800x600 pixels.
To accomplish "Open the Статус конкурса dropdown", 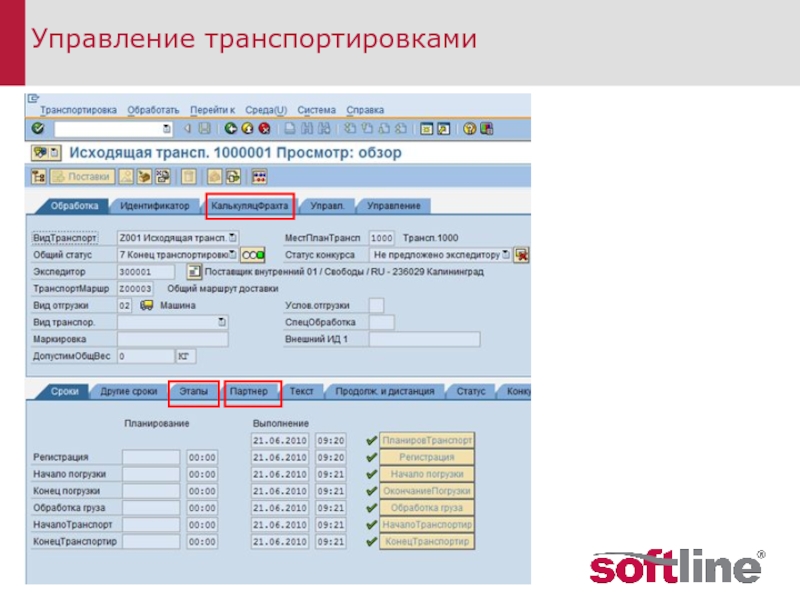I will click(506, 254).
